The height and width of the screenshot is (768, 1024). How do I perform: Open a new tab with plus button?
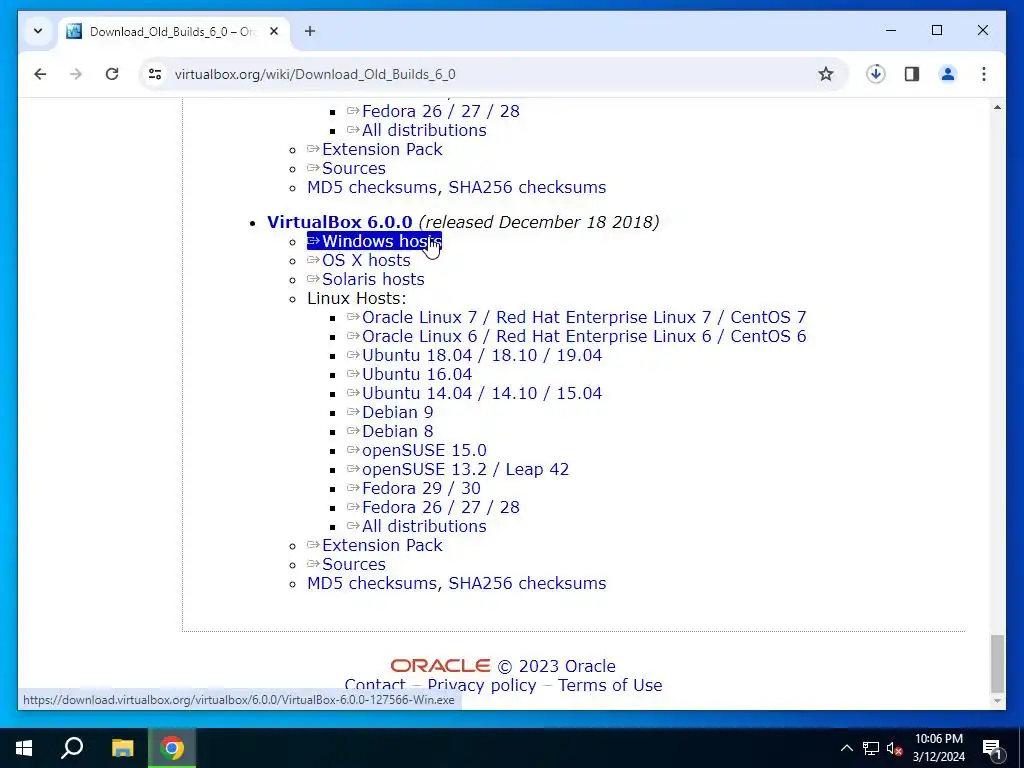[310, 31]
